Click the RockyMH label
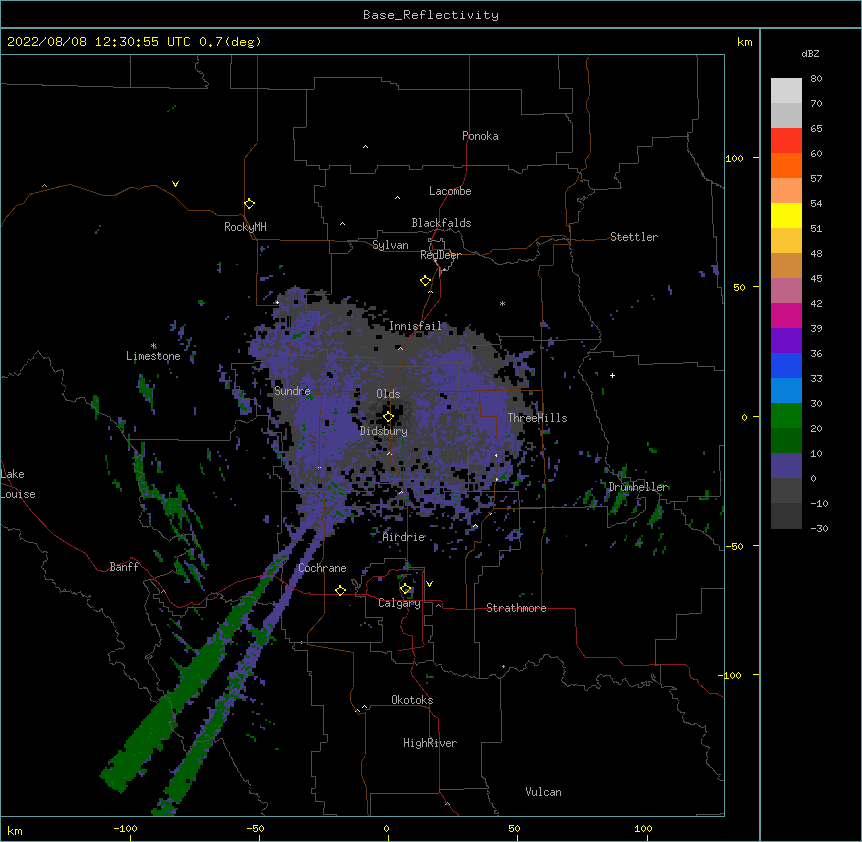The height and width of the screenshot is (842, 862). pyautogui.click(x=245, y=227)
